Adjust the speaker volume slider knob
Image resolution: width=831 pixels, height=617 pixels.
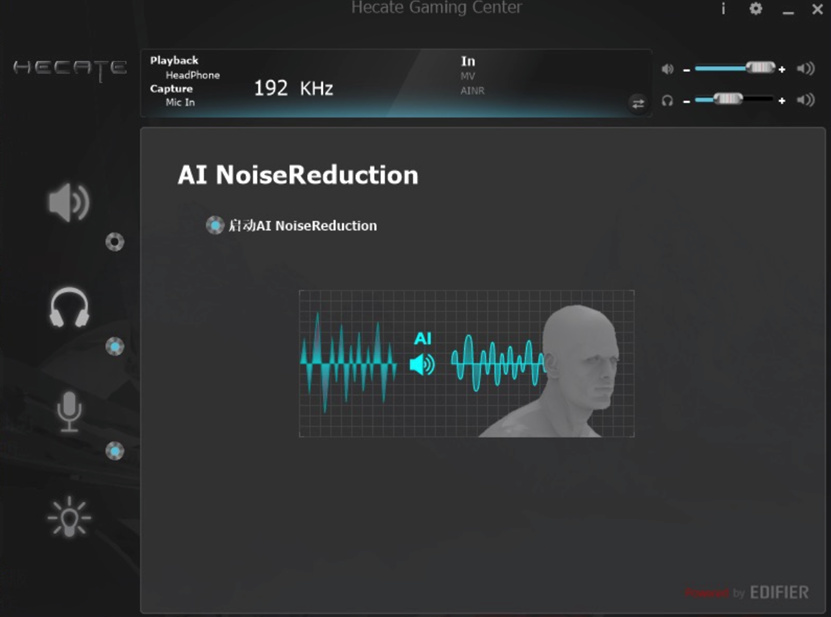click(761, 67)
